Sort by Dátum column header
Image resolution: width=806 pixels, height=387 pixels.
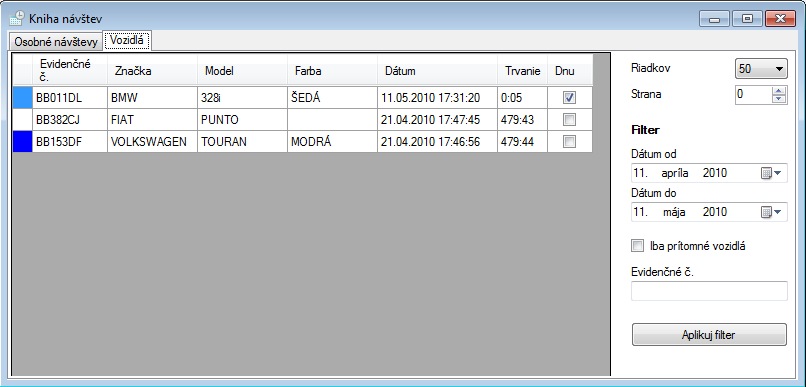[x=437, y=71]
